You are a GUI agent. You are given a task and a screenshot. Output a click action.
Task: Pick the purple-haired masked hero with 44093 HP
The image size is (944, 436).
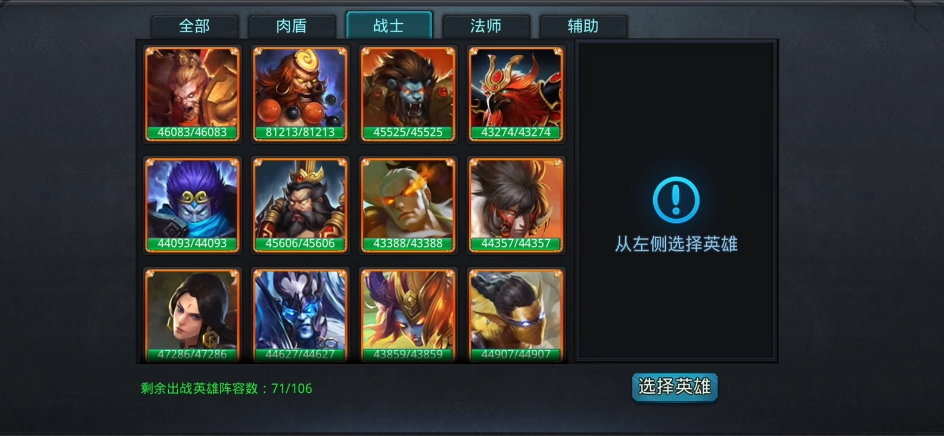click(x=192, y=205)
